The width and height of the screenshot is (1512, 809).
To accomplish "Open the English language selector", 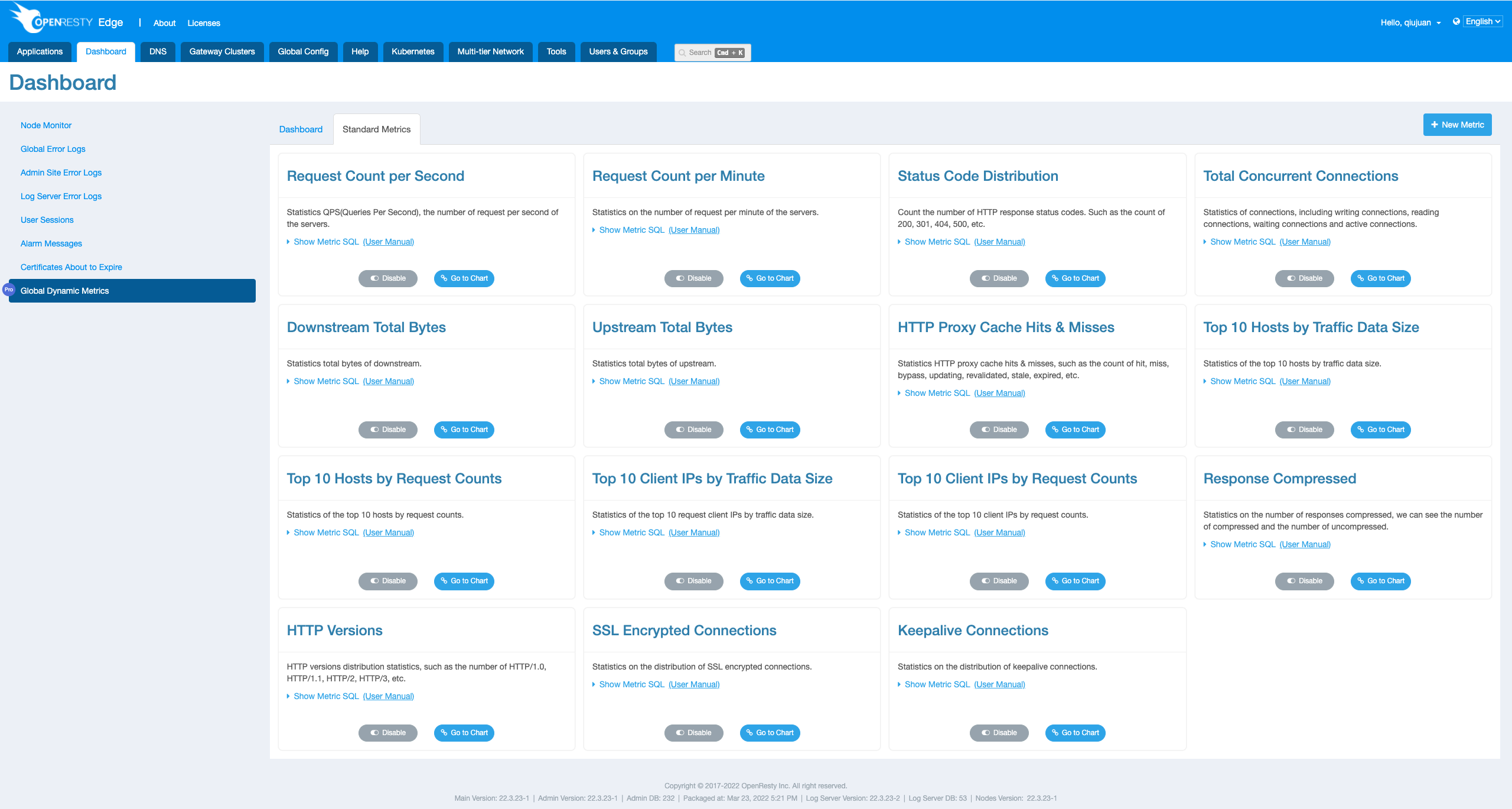I will coord(1482,21).
